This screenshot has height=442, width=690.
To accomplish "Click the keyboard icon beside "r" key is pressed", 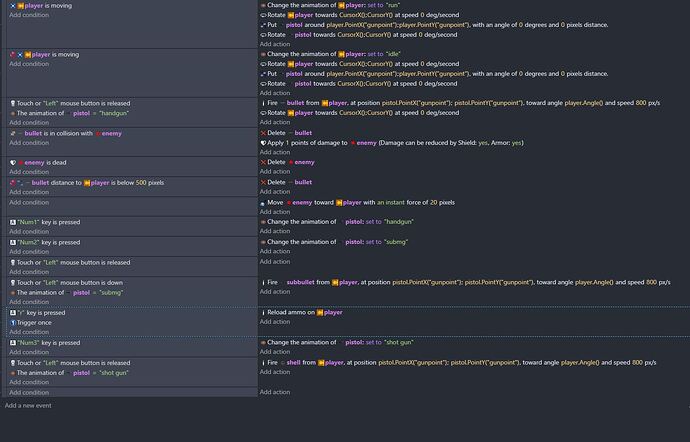I will coord(12,312).
